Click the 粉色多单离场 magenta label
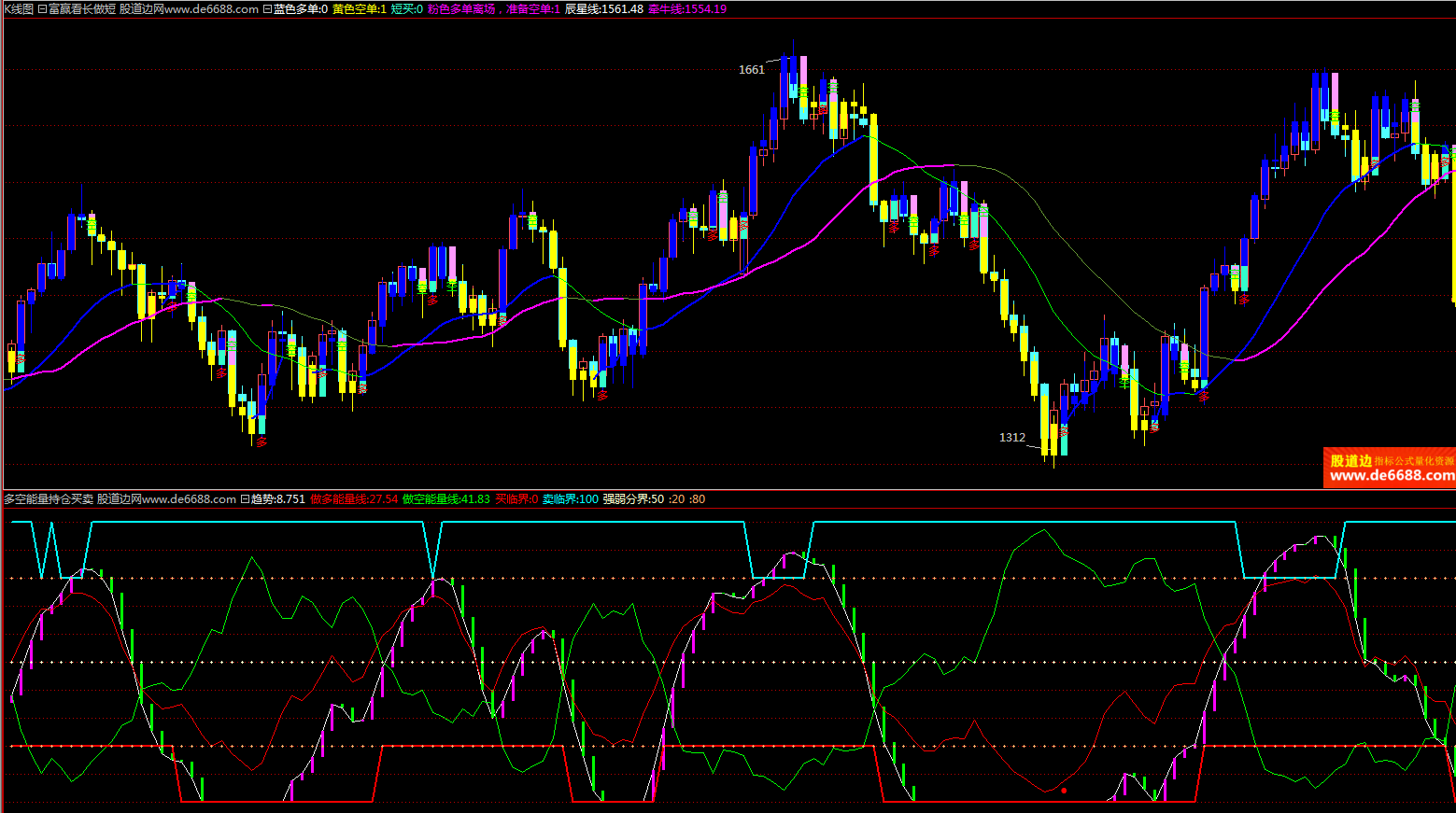The height and width of the screenshot is (813, 1456). pyautogui.click(x=461, y=8)
